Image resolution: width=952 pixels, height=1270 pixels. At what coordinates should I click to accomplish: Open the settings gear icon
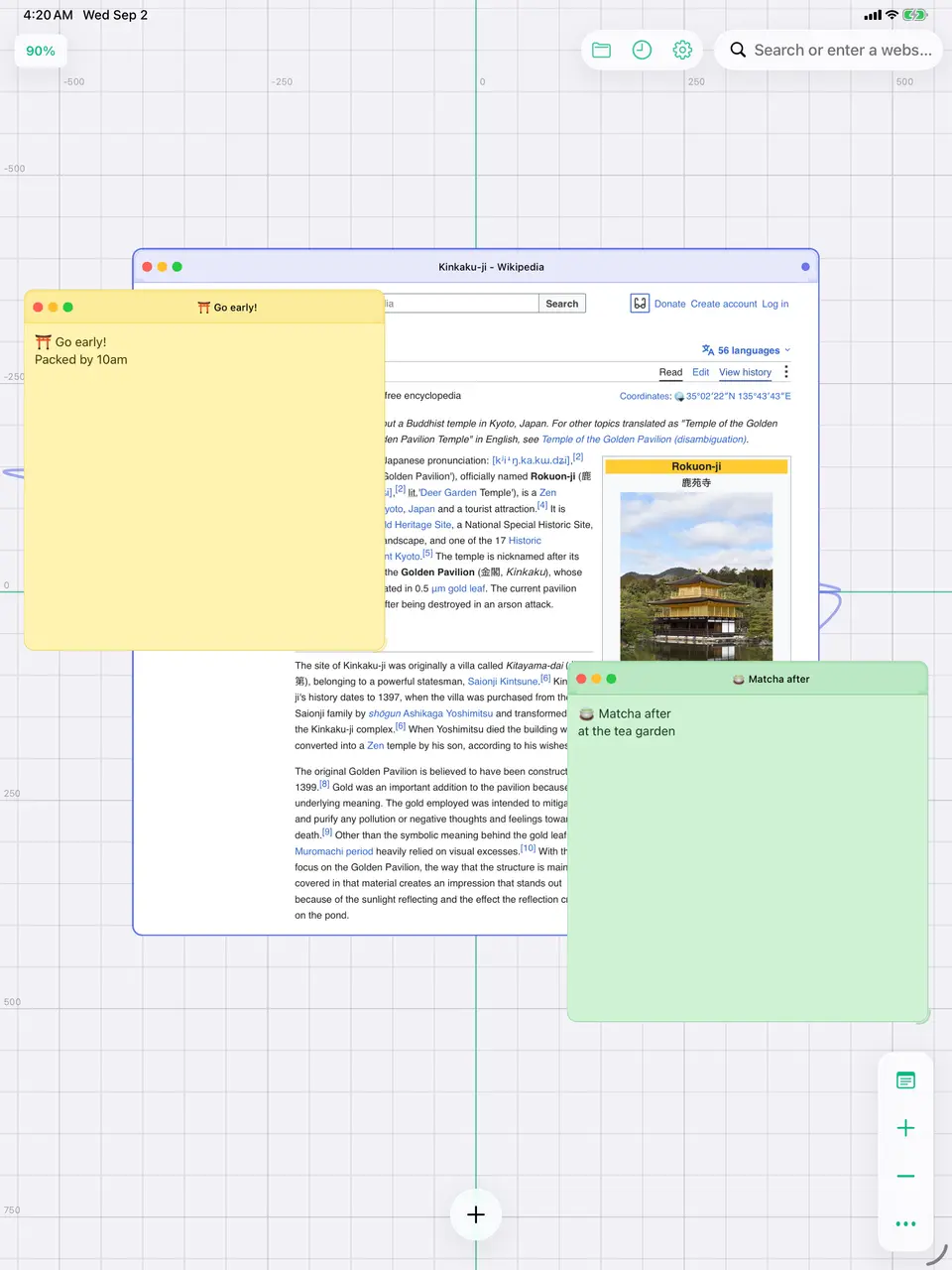682,50
